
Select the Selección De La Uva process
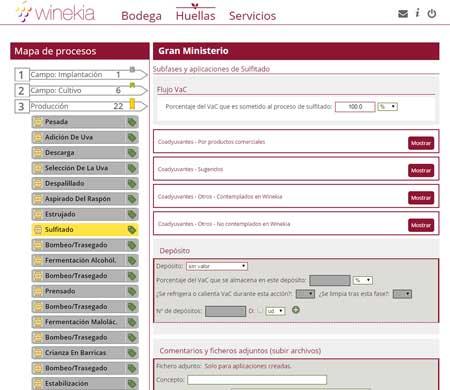tap(85, 168)
